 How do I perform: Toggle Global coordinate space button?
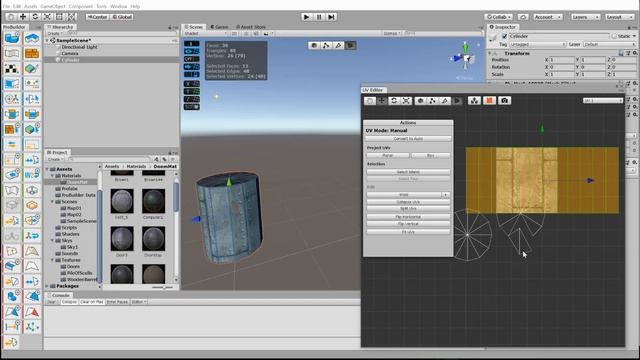tap(122, 17)
